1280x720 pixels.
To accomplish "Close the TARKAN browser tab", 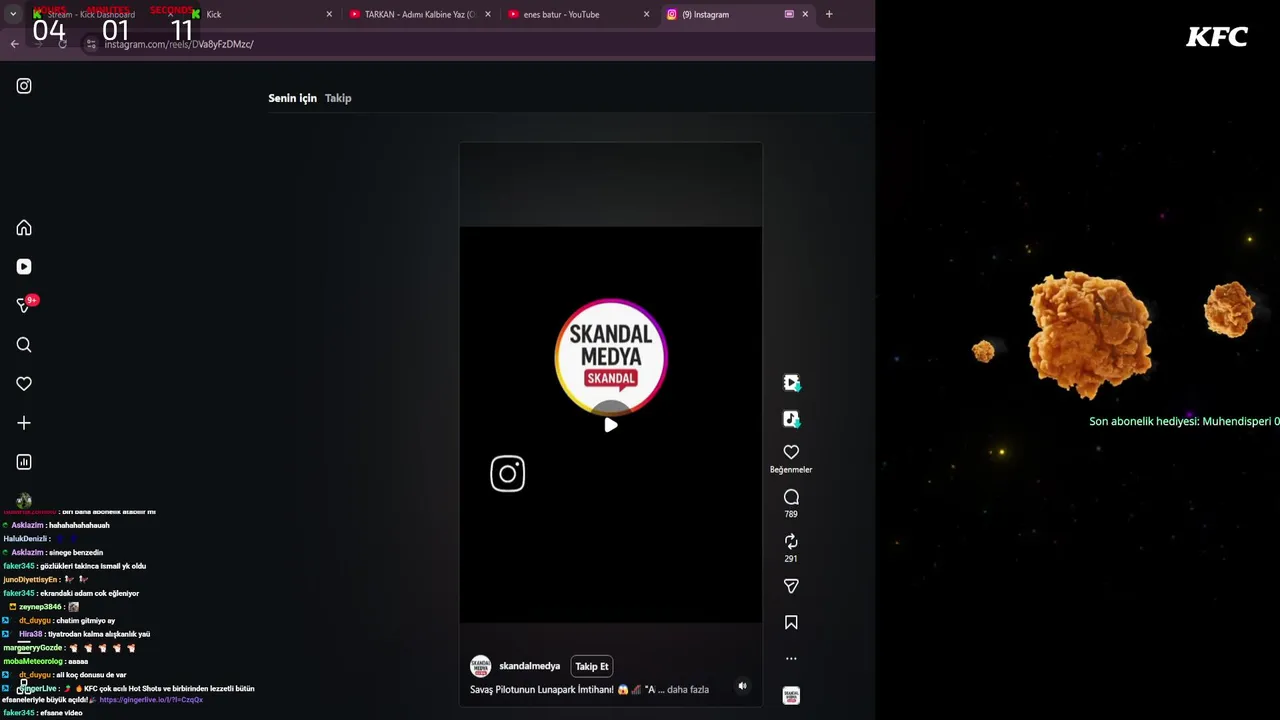I will [488, 14].
